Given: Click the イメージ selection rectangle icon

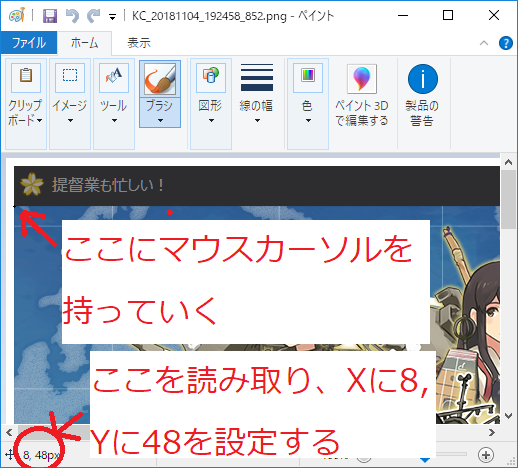Looking at the screenshot, I should pos(70,78).
